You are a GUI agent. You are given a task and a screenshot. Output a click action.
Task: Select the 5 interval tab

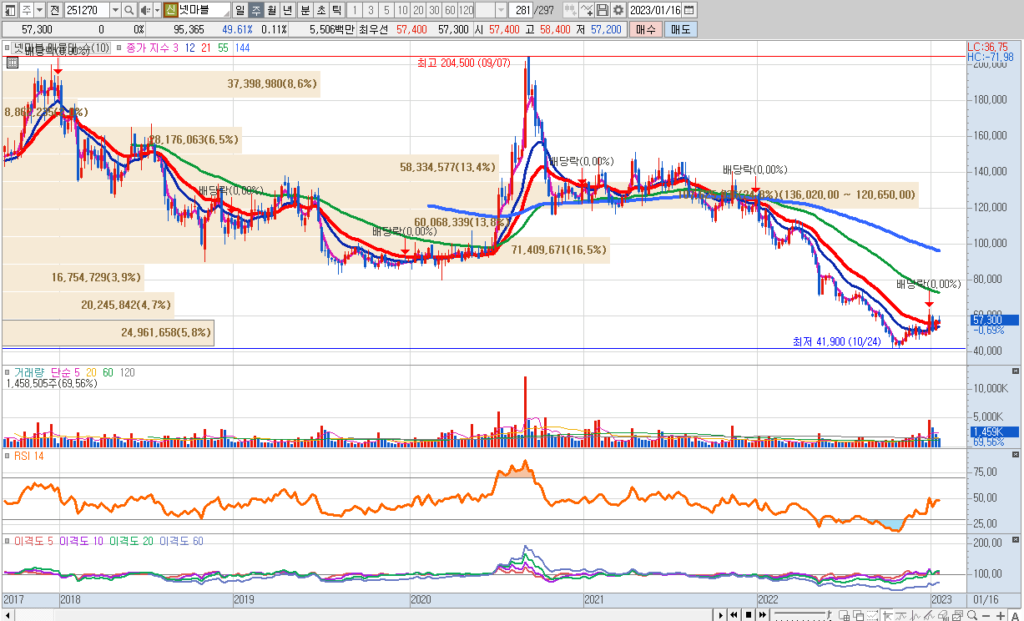387,10
